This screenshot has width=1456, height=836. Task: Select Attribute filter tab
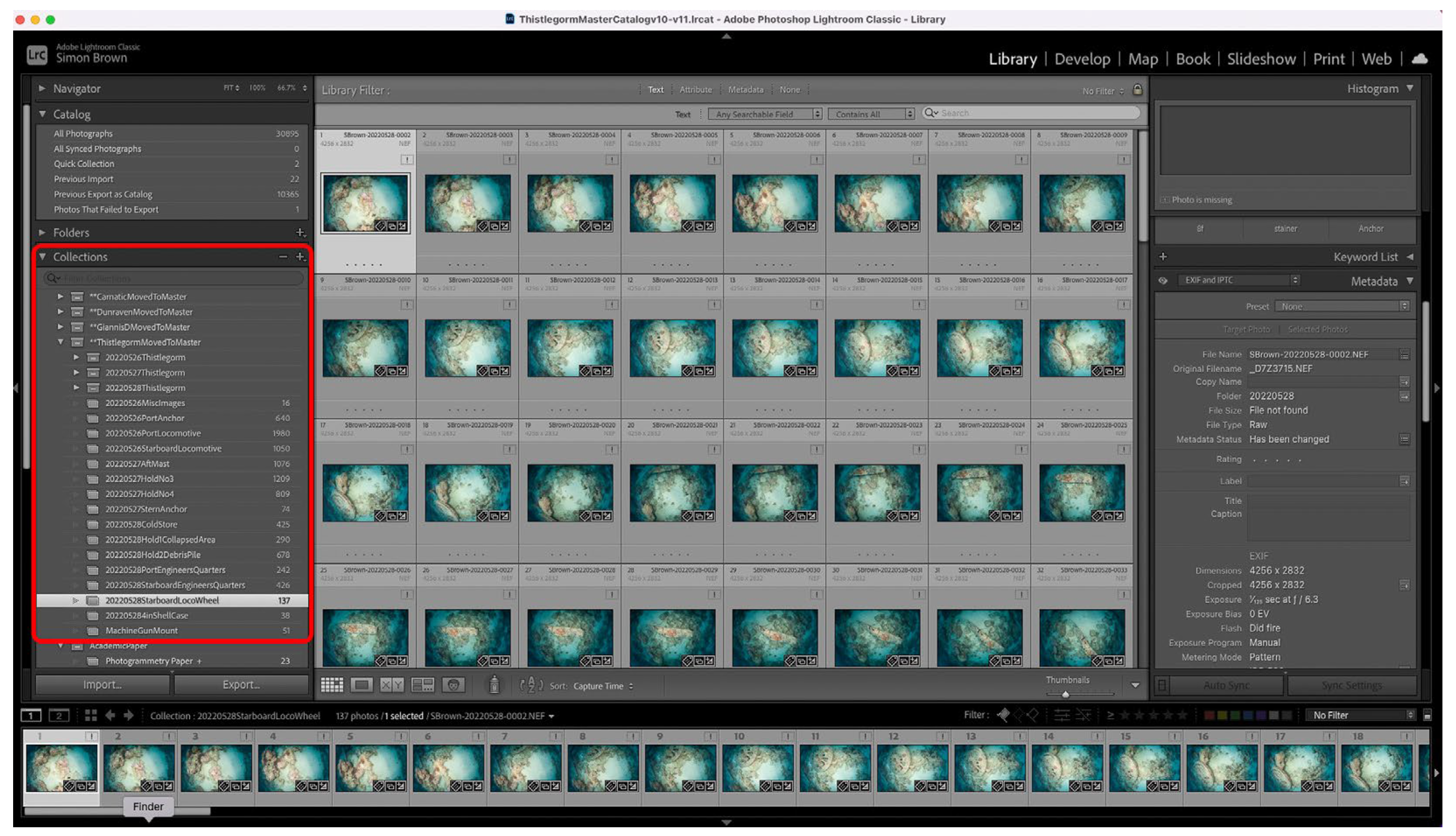coord(696,90)
